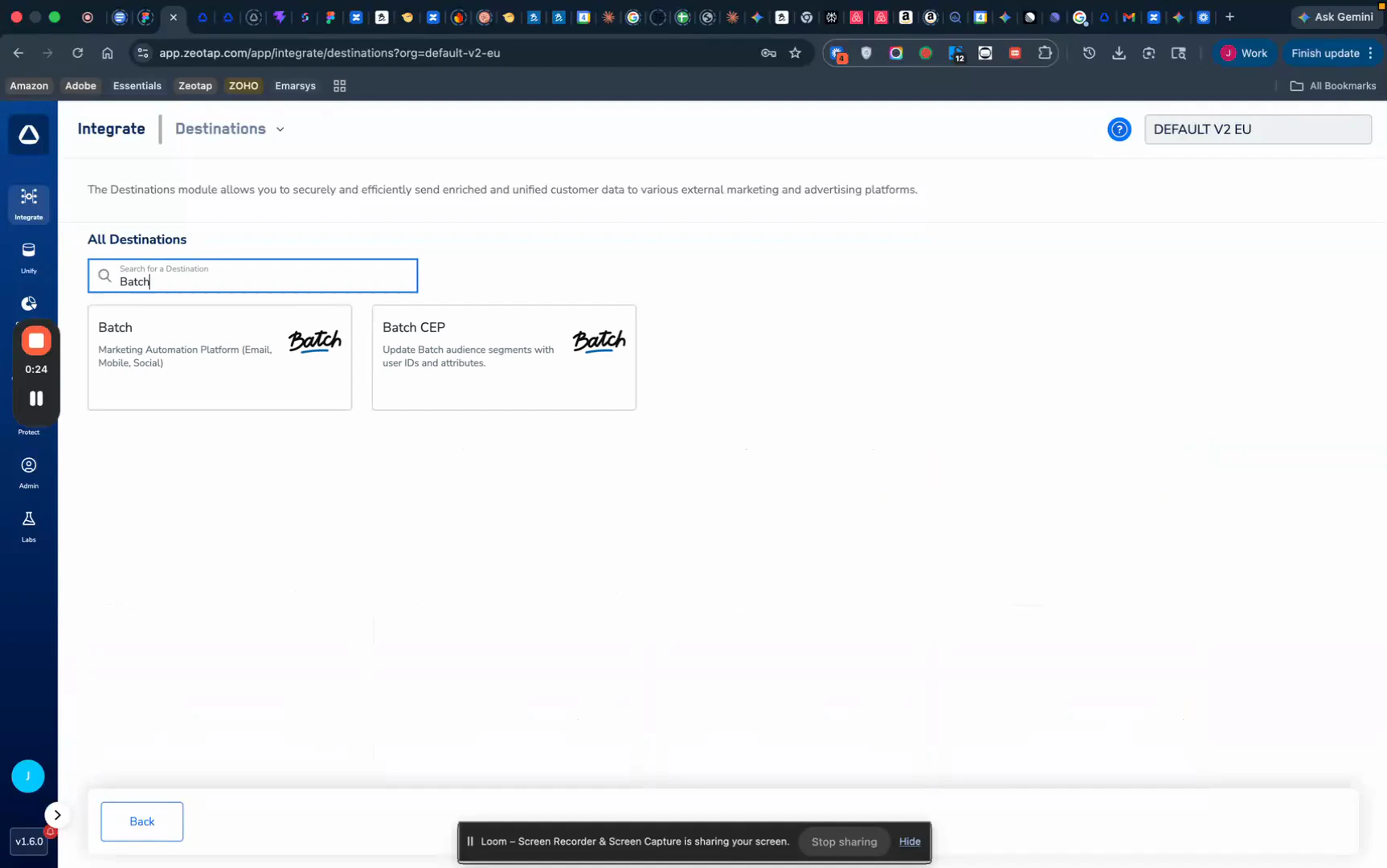Open the password manager key icon
The image size is (1387, 868).
pyautogui.click(x=768, y=53)
